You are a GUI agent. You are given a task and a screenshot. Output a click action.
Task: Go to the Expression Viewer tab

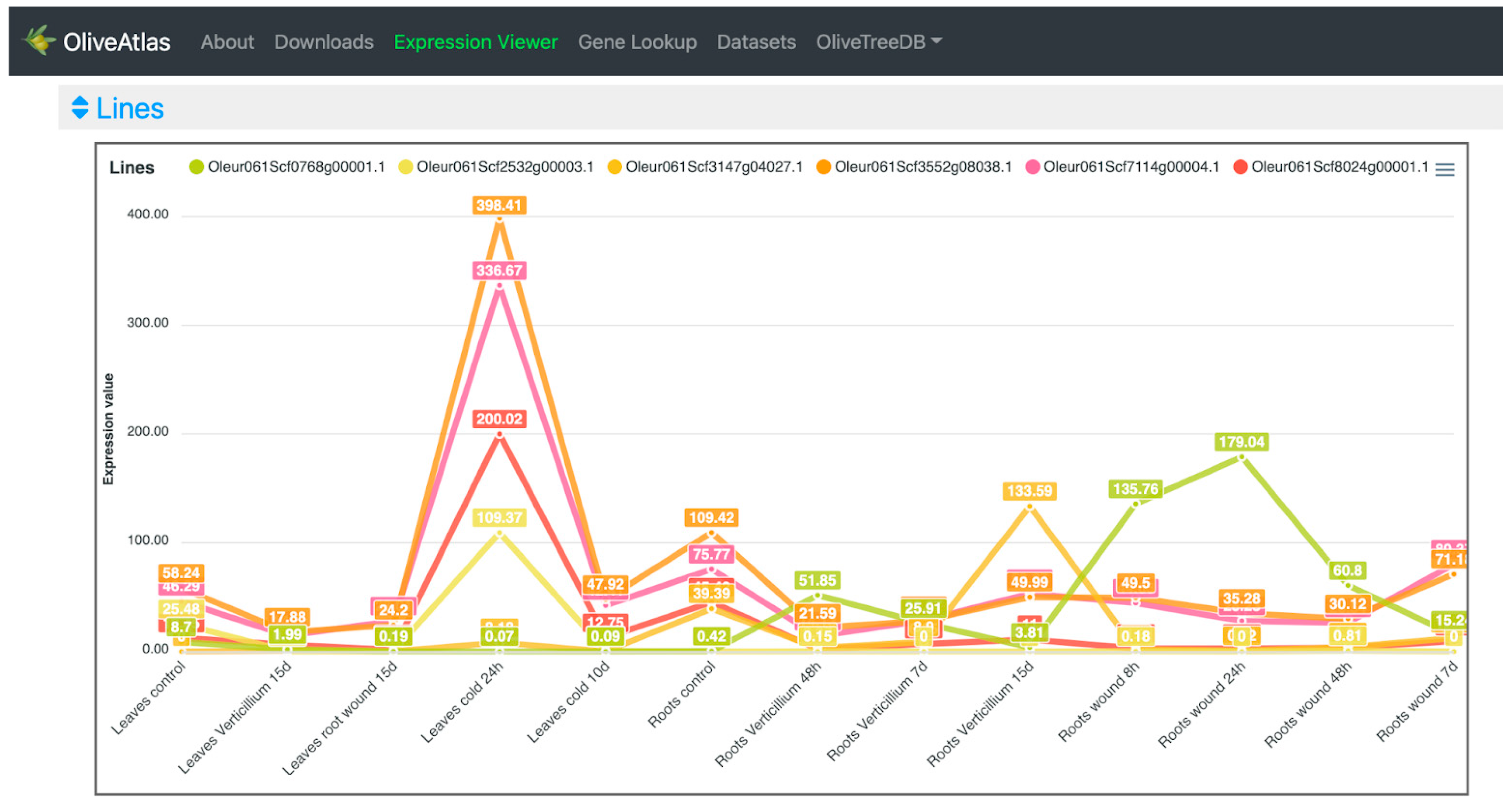[476, 42]
